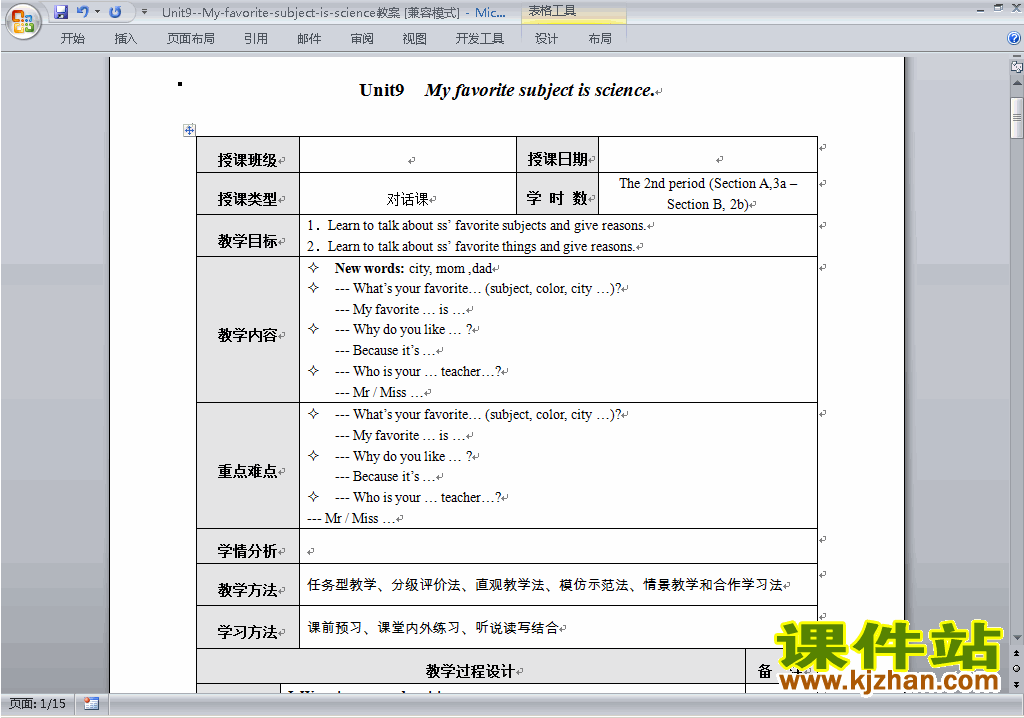Viewport: 1024px width, 718px height.
Task: Click the 教学目标 cell label
Action: click(248, 241)
